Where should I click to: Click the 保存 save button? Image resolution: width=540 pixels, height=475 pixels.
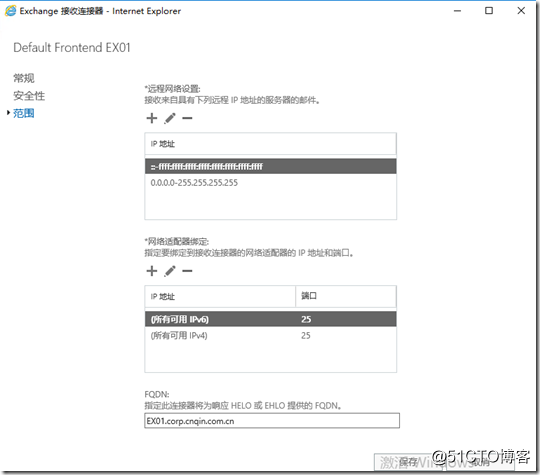409,462
